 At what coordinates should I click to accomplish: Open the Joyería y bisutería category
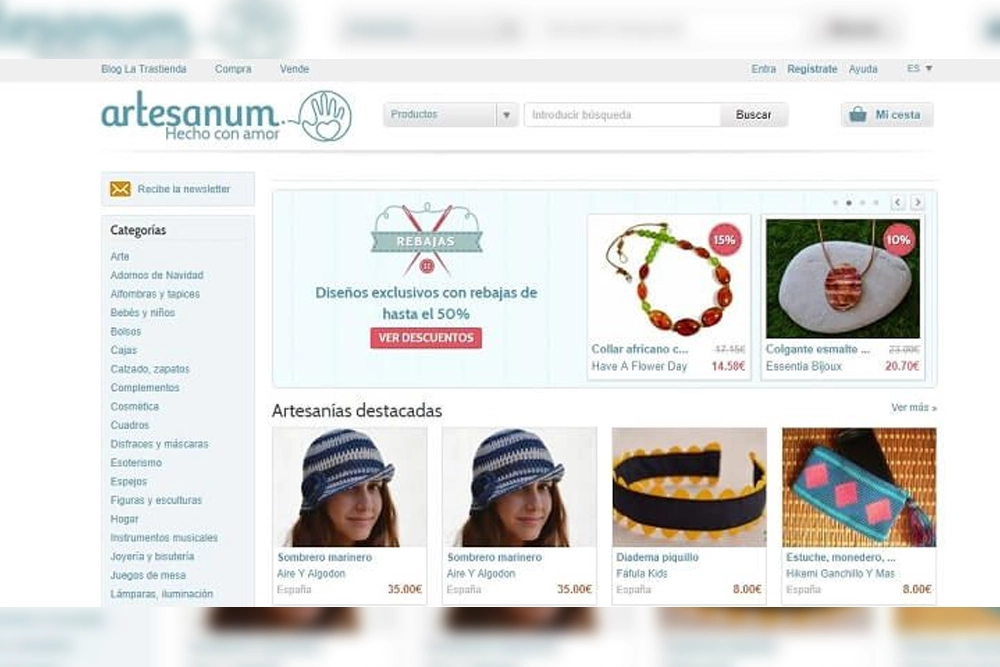click(x=152, y=556)
